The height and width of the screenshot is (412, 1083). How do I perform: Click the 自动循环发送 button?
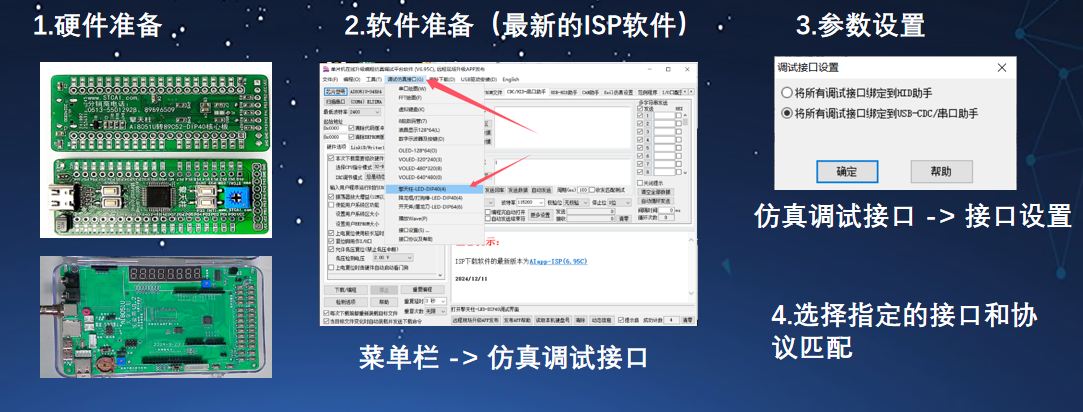[x=655, y=201]
